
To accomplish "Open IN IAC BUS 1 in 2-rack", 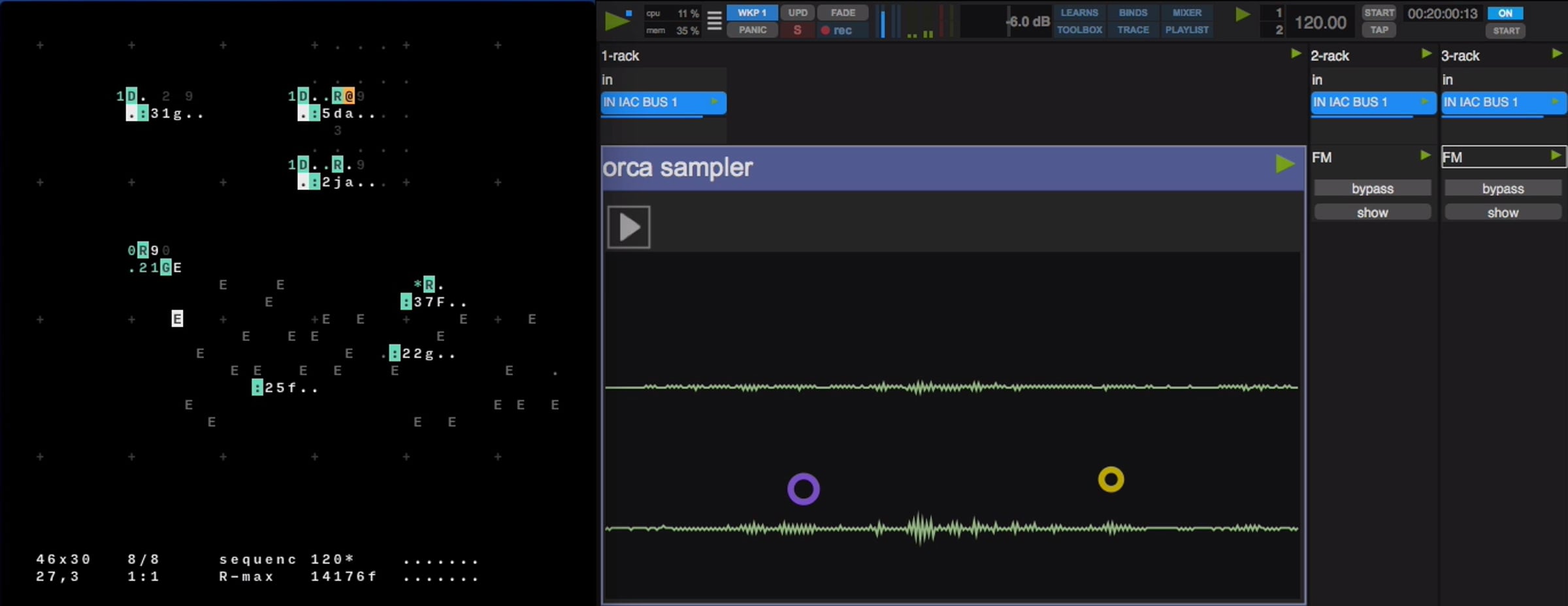I will (x=1373, y=103).
